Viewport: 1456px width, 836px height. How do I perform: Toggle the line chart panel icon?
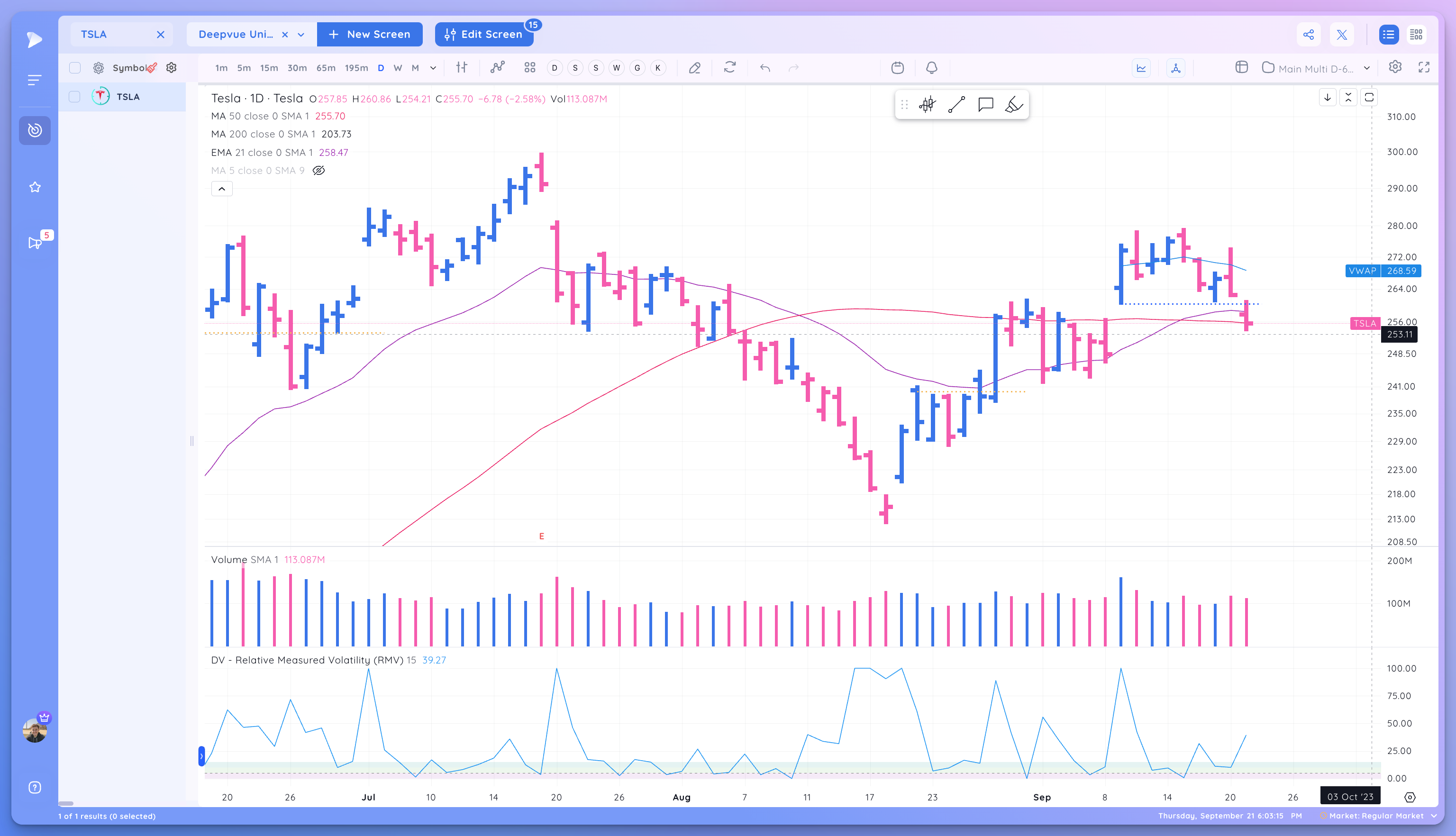click(x=1141, y=68)
